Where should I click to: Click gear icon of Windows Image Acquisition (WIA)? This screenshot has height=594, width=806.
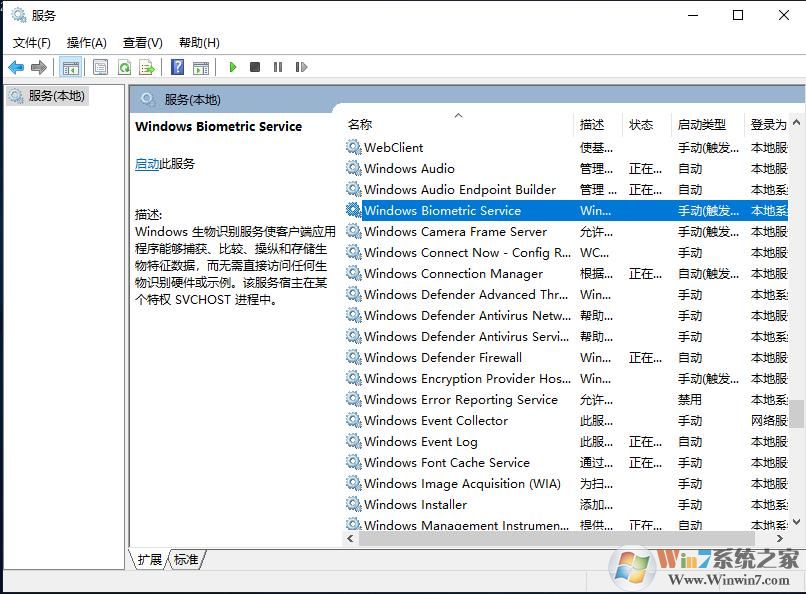(x=354, y=484)
